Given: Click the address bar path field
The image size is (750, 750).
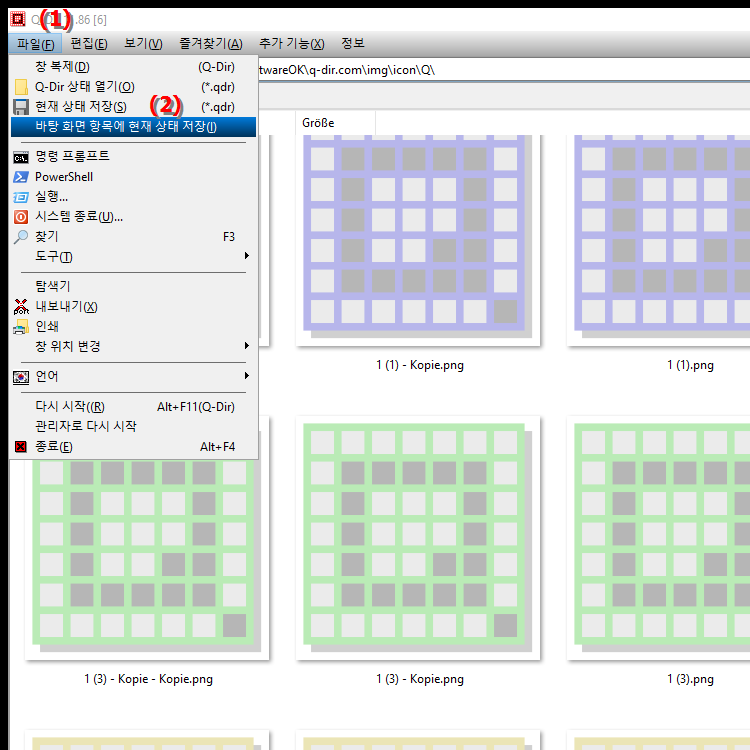Looking at the screenshot, I should (504, 70).
